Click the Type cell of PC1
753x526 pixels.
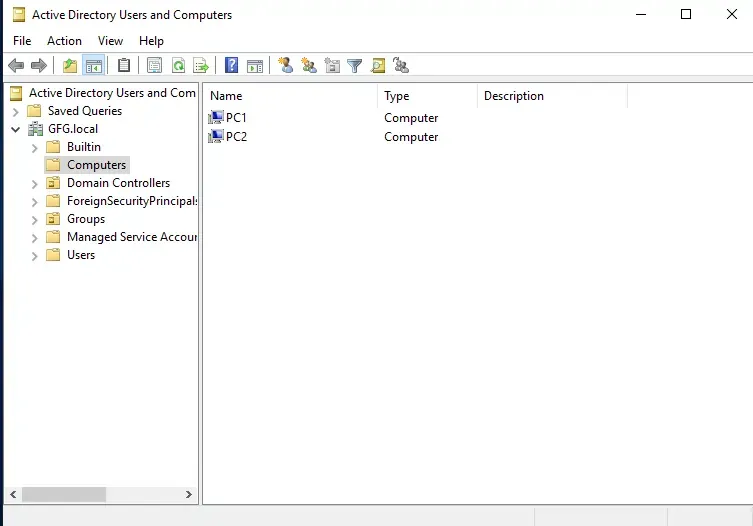(411, 118)
